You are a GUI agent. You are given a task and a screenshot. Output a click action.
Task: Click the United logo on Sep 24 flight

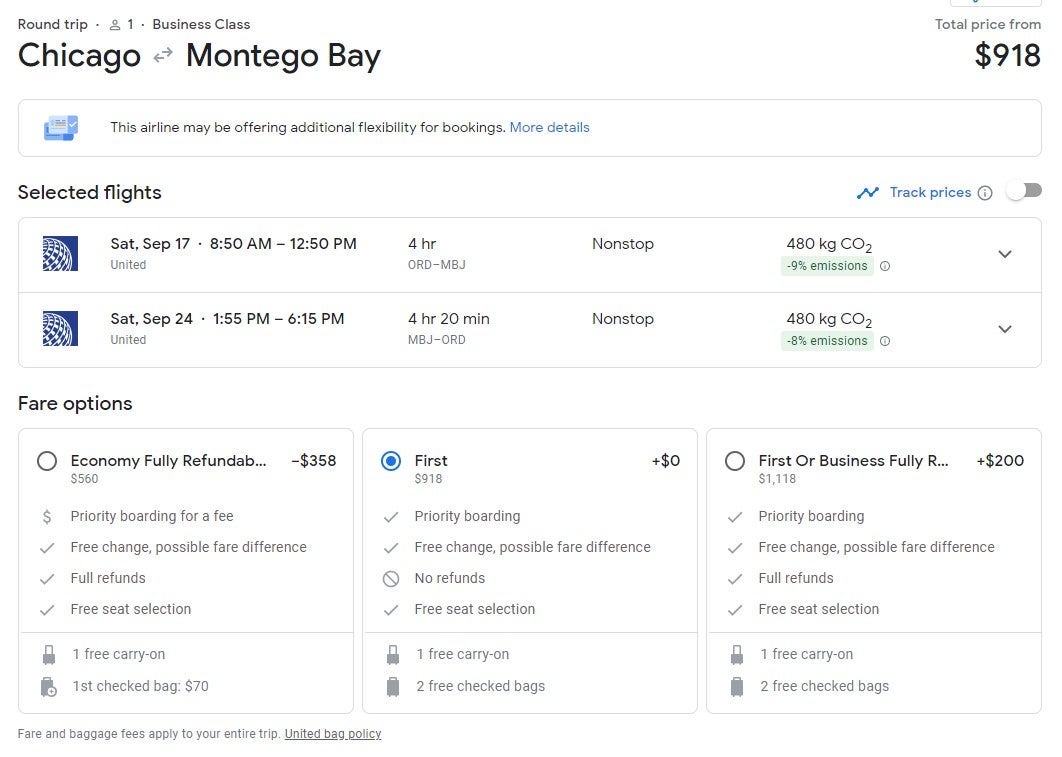coord(60,329)
